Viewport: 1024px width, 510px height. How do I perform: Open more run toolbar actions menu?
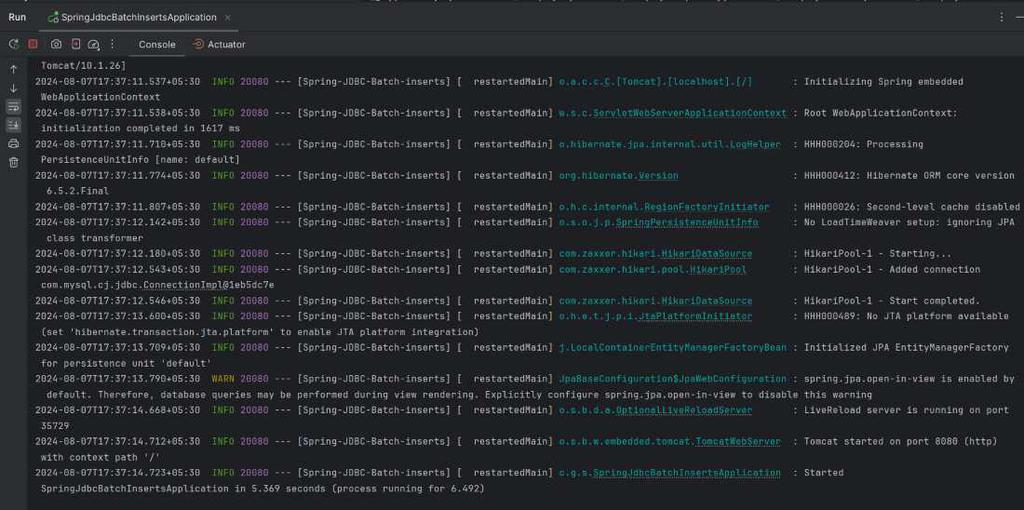click(112, 44)
